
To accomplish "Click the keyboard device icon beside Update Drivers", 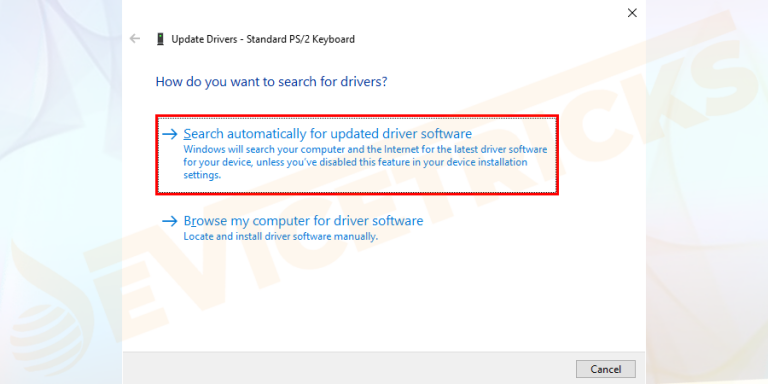I will (x=160, y=39).
